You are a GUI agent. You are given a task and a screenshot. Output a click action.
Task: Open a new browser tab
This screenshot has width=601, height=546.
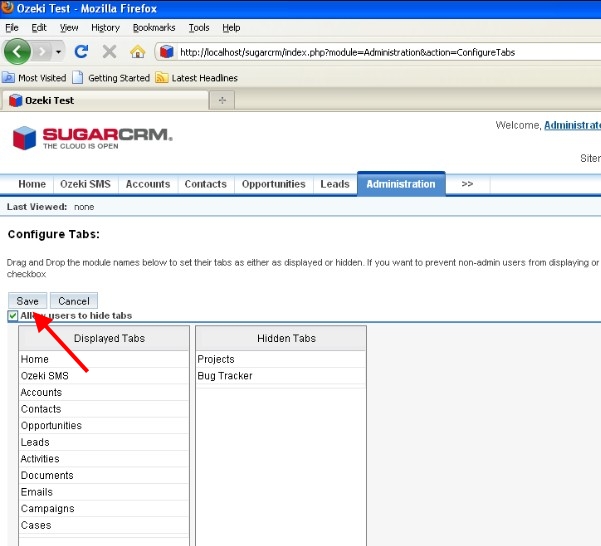click(x=222, y=100)
